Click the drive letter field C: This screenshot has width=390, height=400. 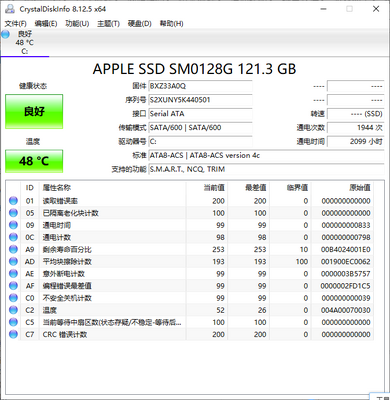pyautogui.click(x=200, y=142)
